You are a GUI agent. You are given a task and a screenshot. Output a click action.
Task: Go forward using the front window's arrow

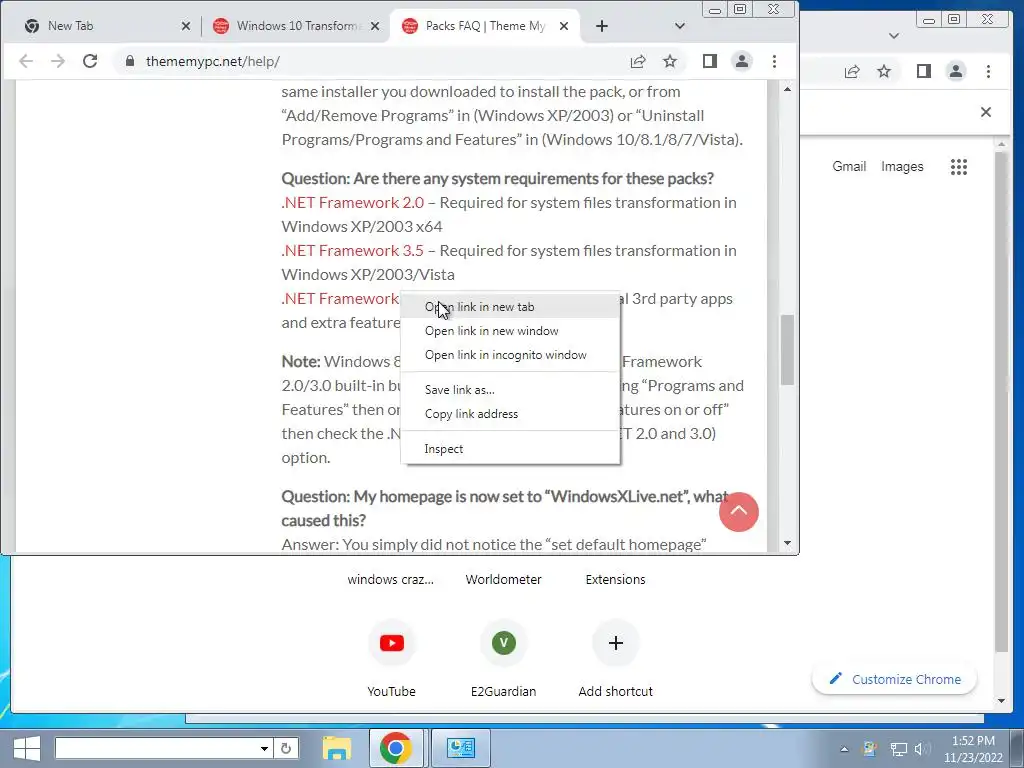tap(58, 61)
